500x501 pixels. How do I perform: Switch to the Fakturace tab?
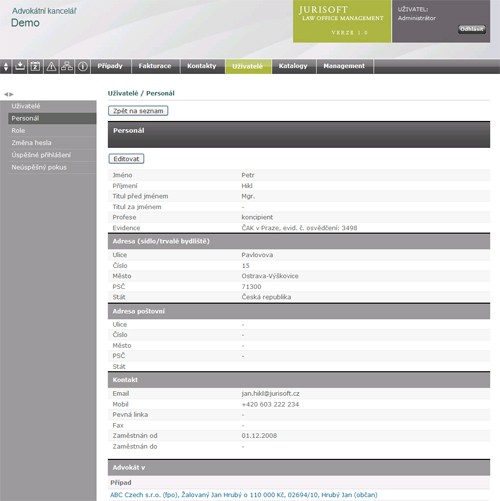coord(155,66)
